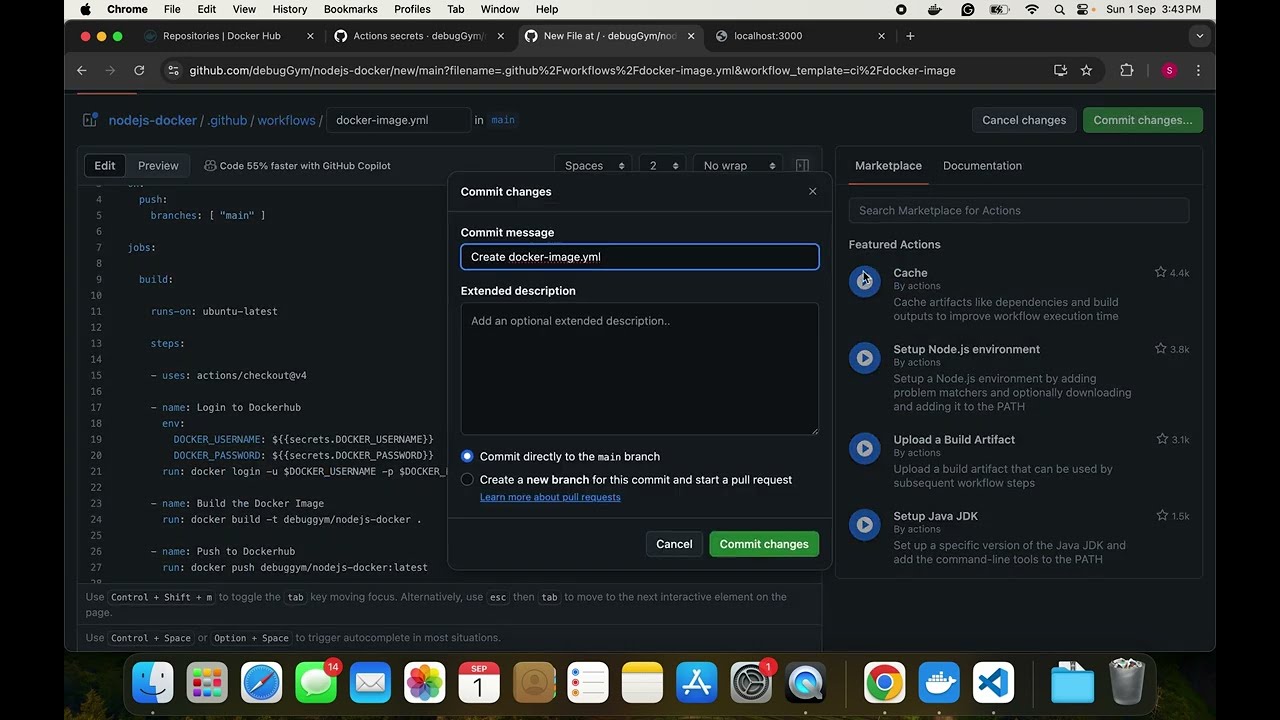Click the Copilot icon in editor toolbar
Screen dimensions: 1280x720
click(x=210, y=166)
